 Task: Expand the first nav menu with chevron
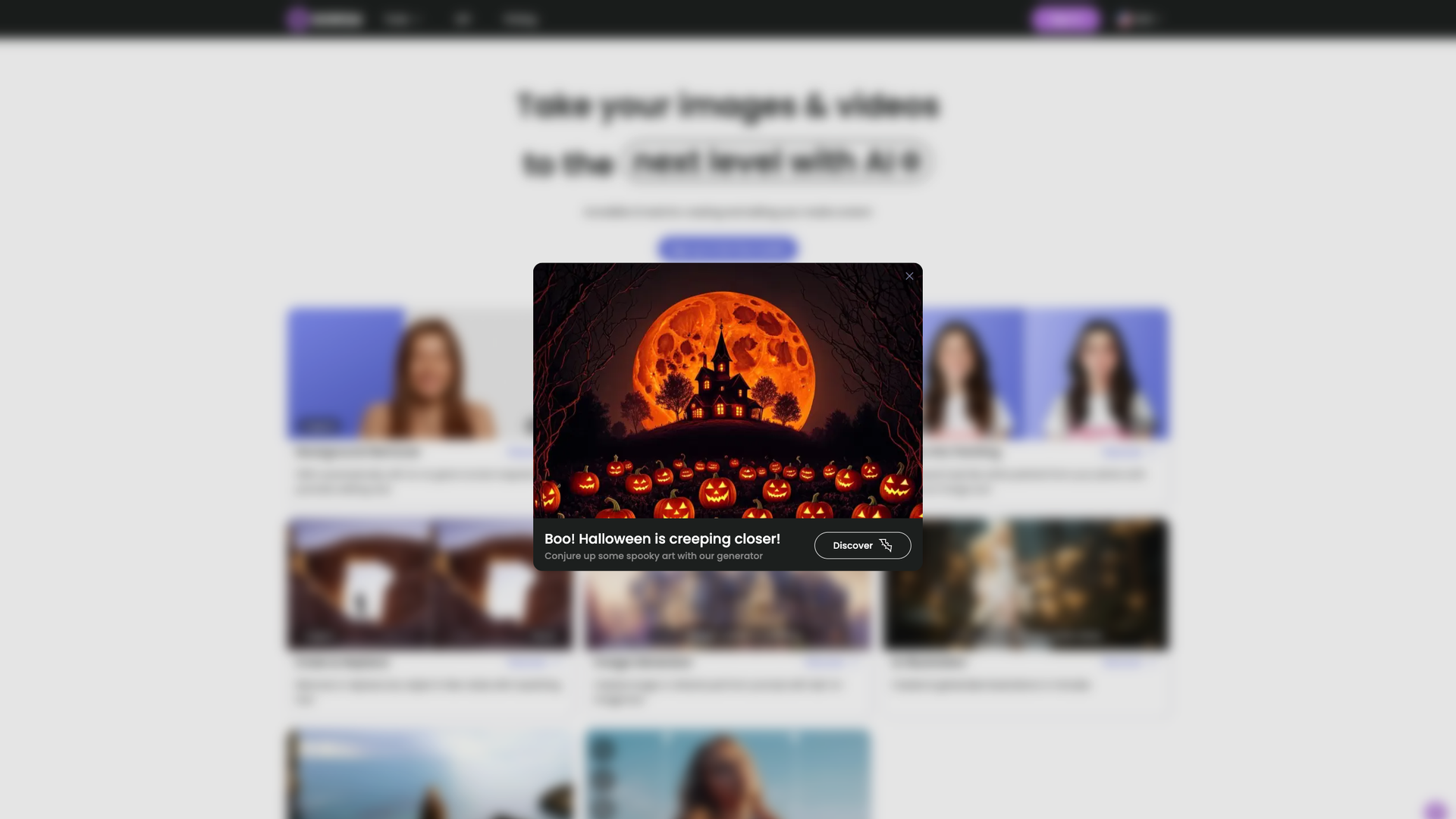coord(401,19)
